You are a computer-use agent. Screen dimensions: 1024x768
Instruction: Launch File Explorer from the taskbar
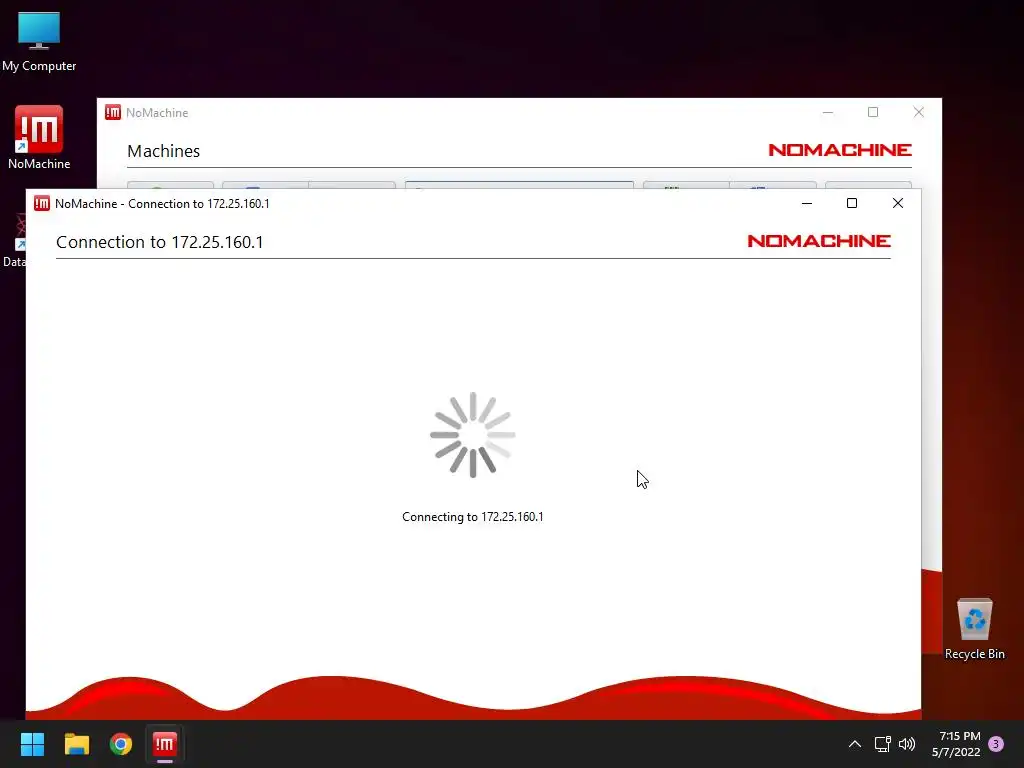tap(76, 744)
